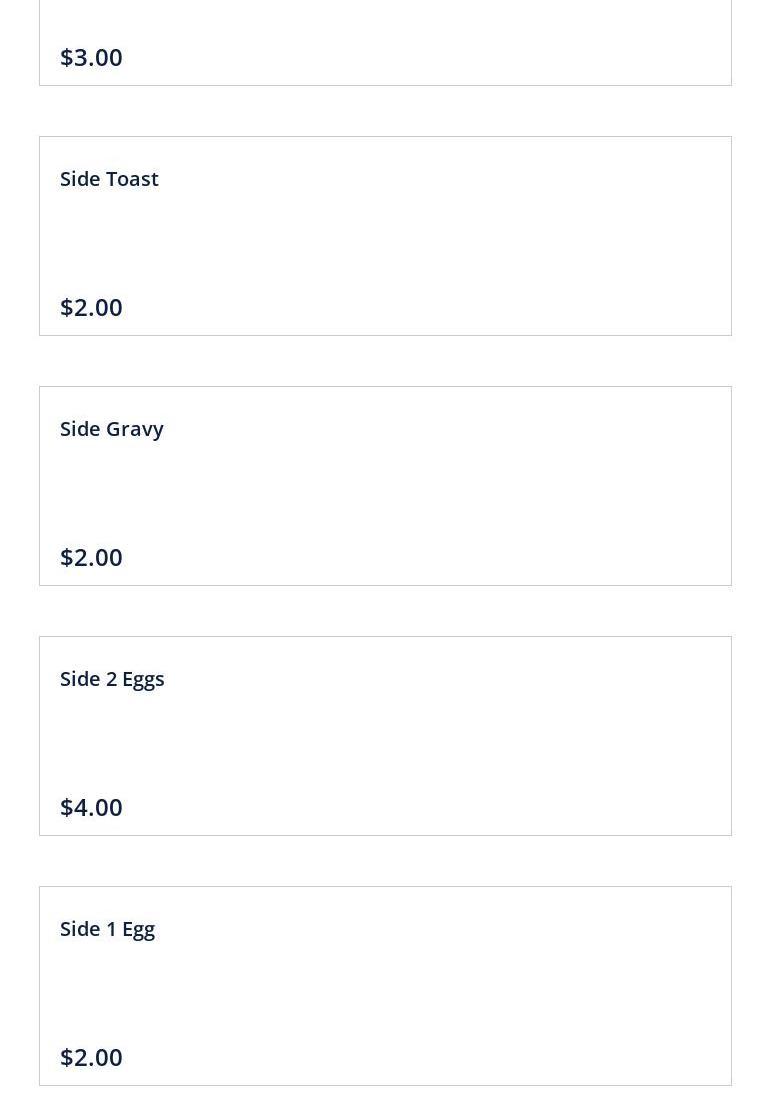Select the Side Gravy item title
Screen dimensions: 770x1110
click(112, 429)
